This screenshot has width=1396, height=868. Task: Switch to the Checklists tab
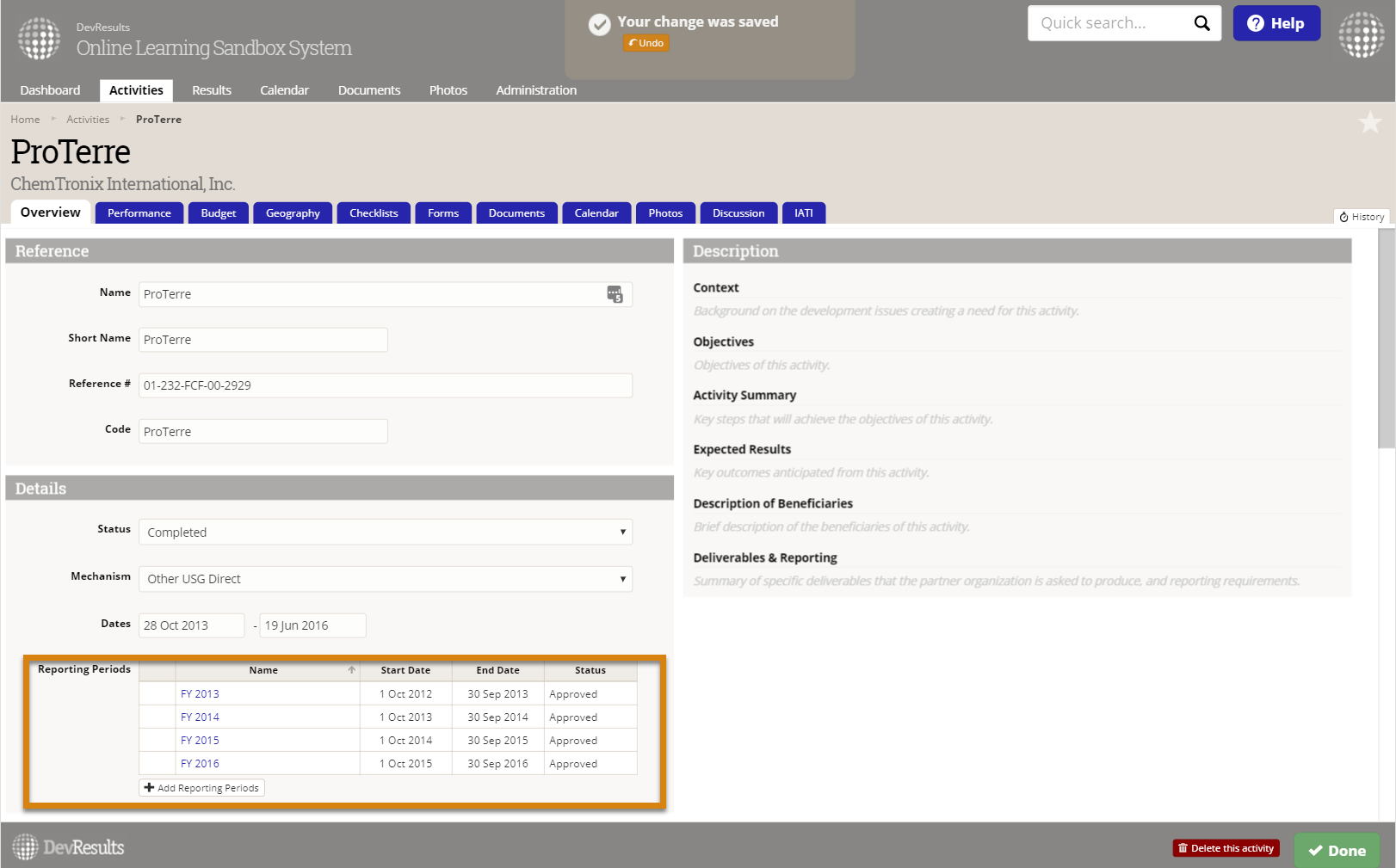point(374,213)
